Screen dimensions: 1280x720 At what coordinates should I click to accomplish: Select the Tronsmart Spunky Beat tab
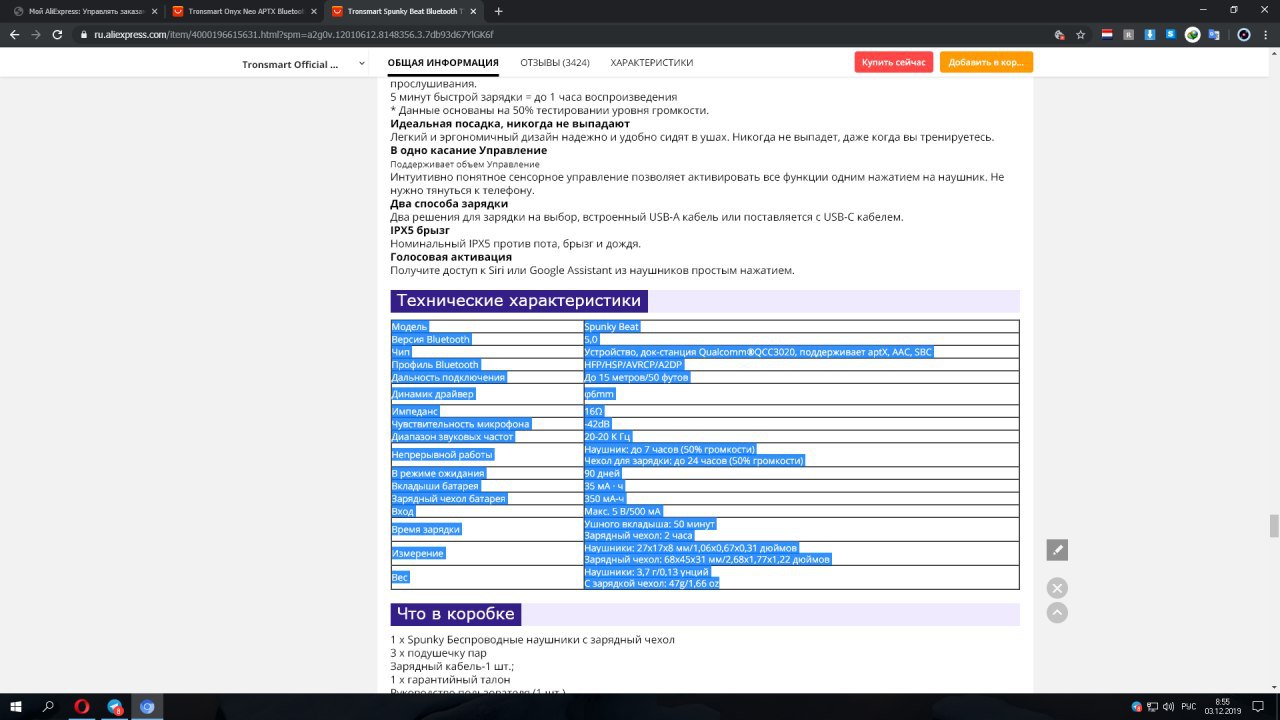pyautogui.click(x=401, y=11)
